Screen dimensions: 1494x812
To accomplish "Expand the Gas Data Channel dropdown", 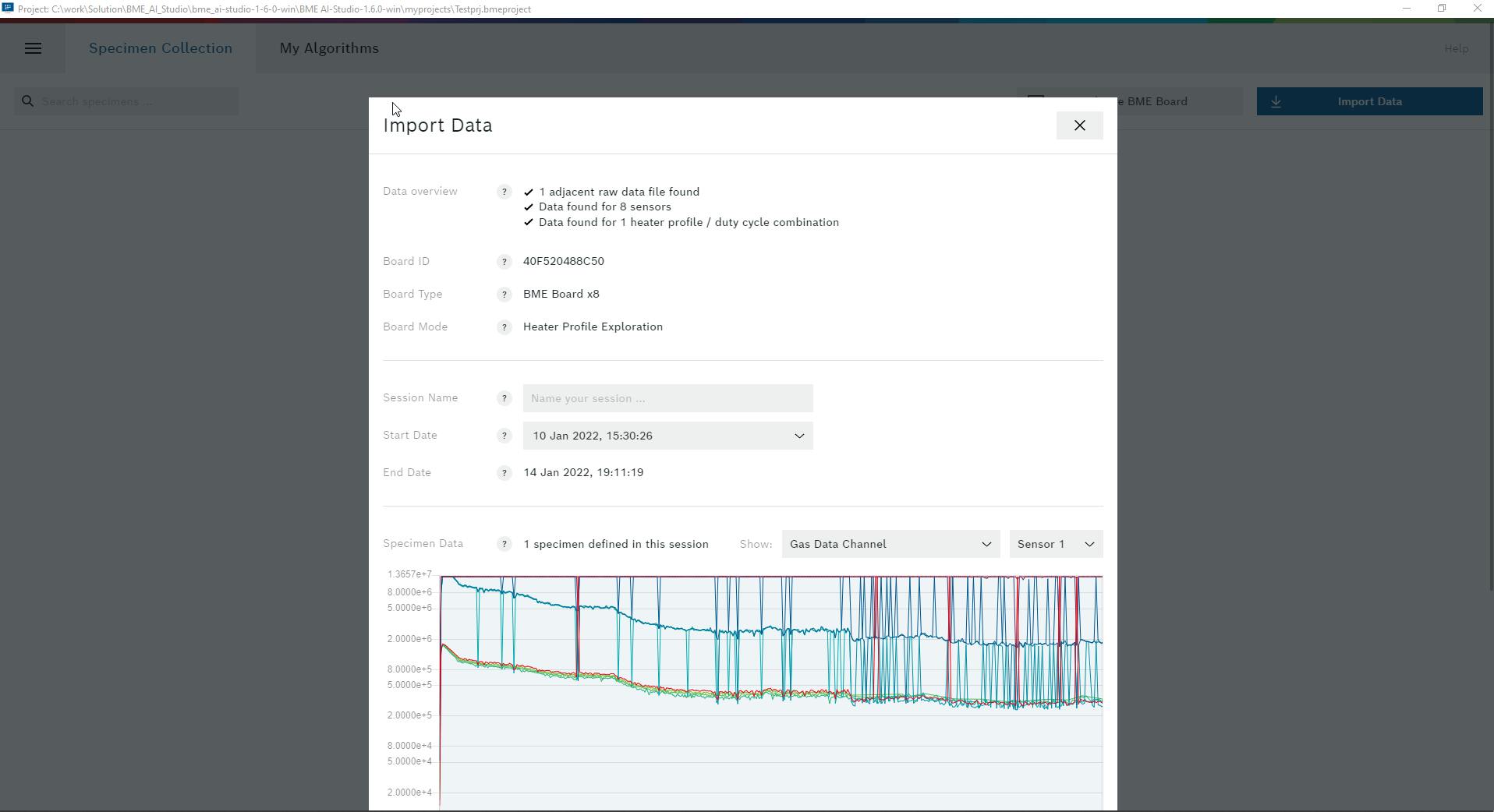I will 890,544.
